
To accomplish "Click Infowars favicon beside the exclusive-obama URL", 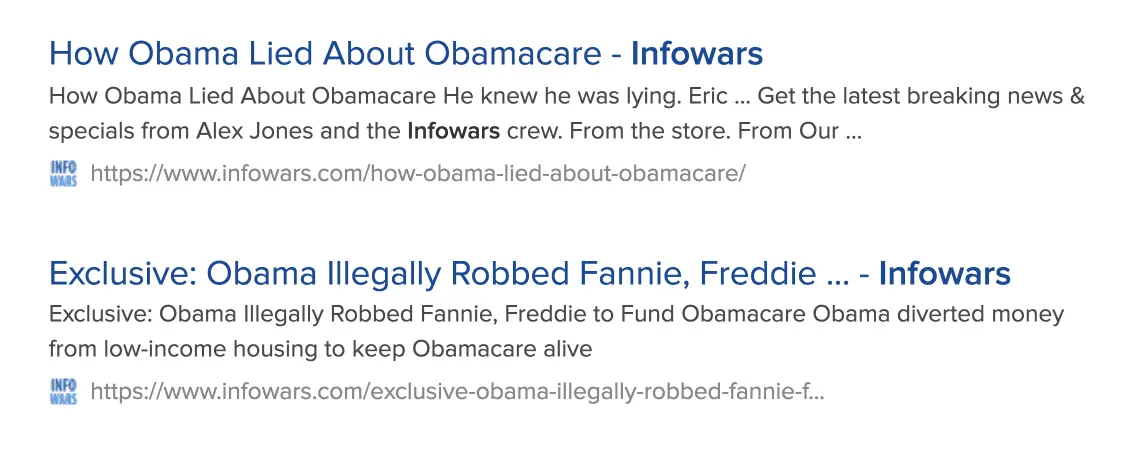I will tap(63, 391).
